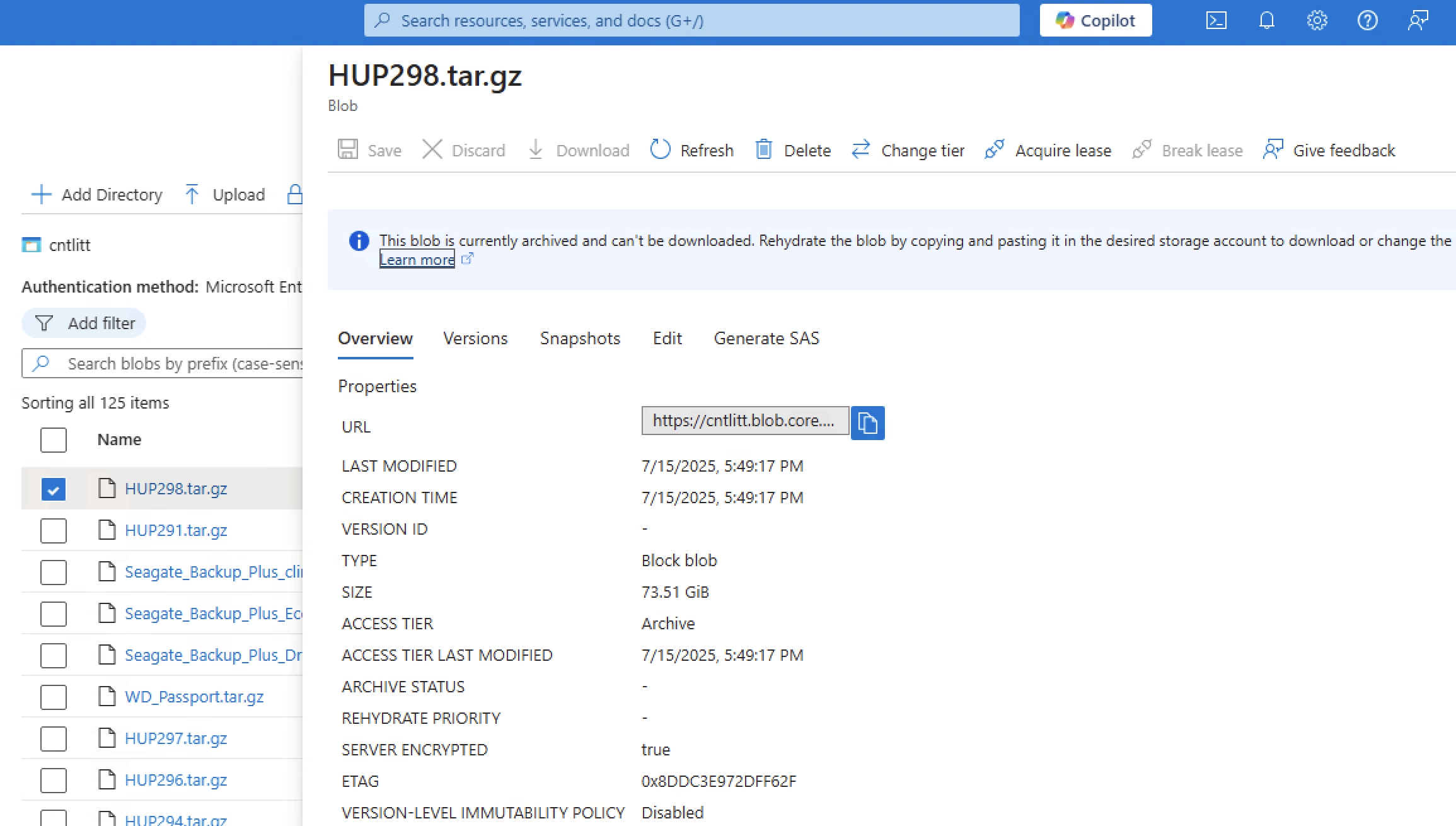Click the blob URL text field
Image resolution: width=1456 pixels, height=826 pixels.
(745, 421)
